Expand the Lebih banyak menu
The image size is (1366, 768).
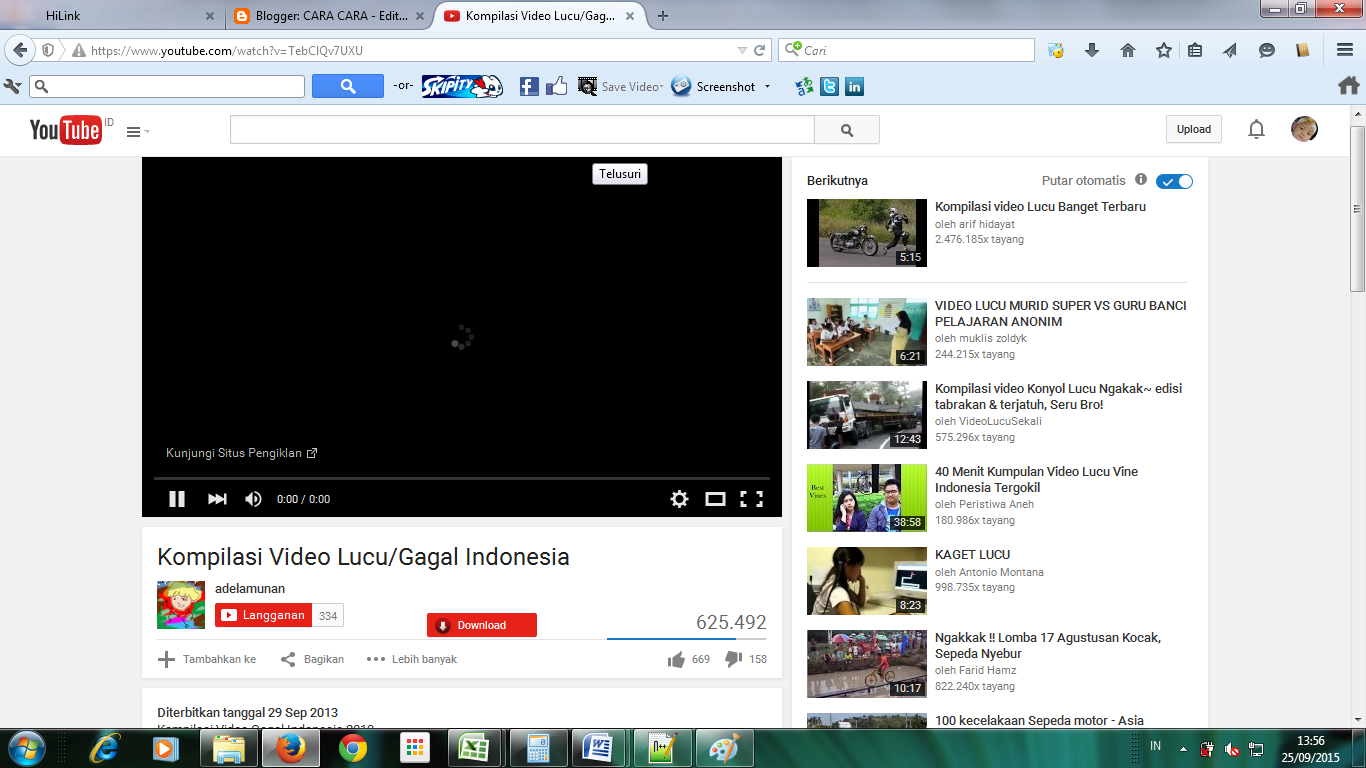click(412, 659)
